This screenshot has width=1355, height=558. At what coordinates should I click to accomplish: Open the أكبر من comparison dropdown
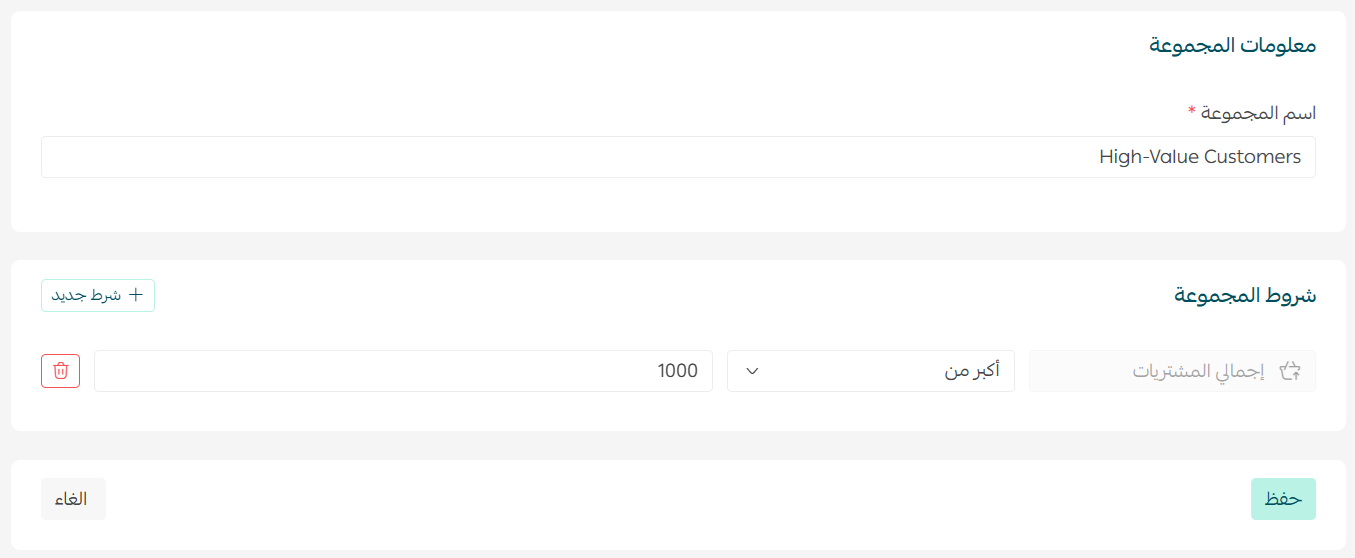pyautogui.click(x=870, y=371)
